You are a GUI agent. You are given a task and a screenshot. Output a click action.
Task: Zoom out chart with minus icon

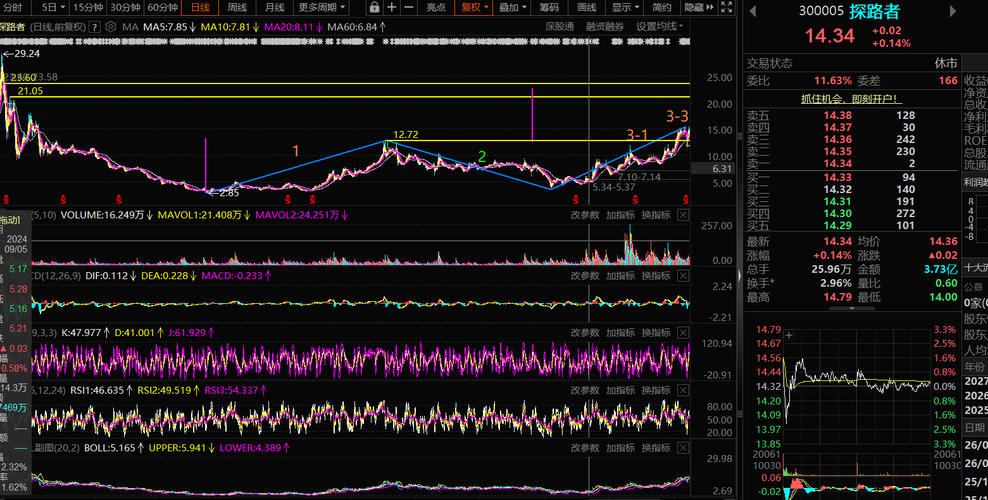(409, 8)
